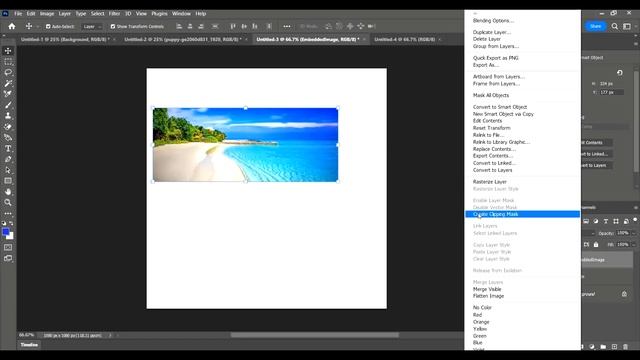Select the Clone Stamp tool

[8, 116]
